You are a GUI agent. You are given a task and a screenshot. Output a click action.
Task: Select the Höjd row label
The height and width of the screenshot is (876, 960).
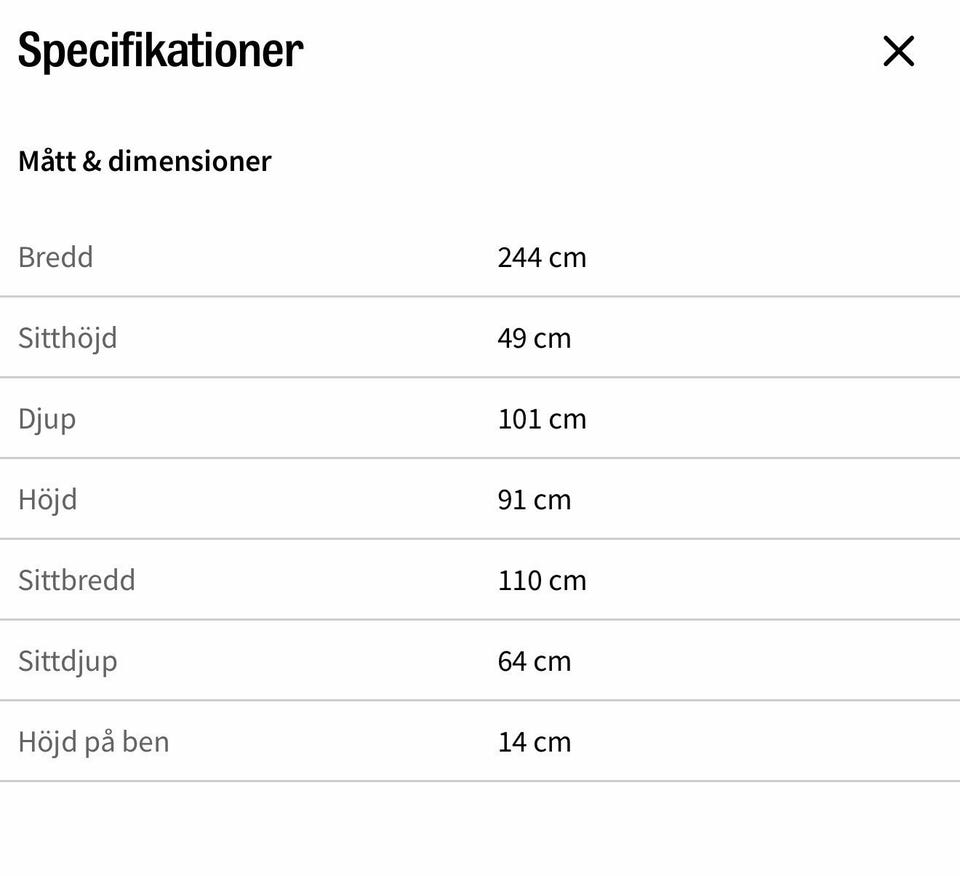[47, 499]
